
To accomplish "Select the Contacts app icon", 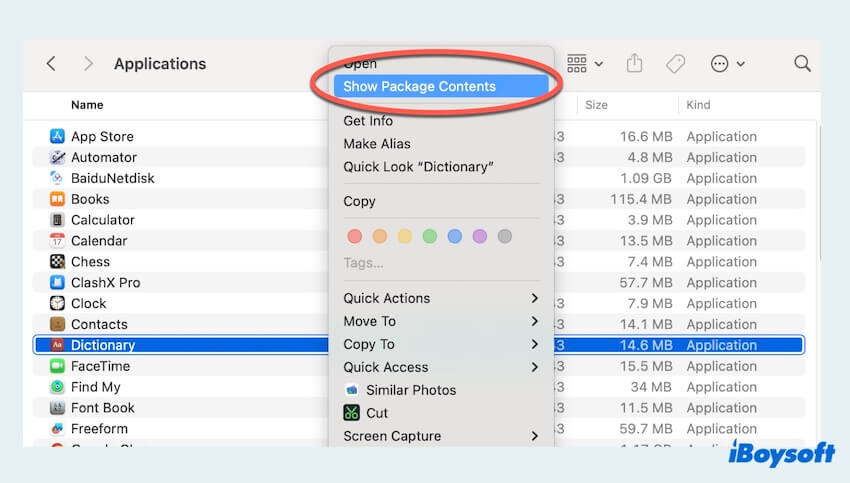I will pos(57,324).
